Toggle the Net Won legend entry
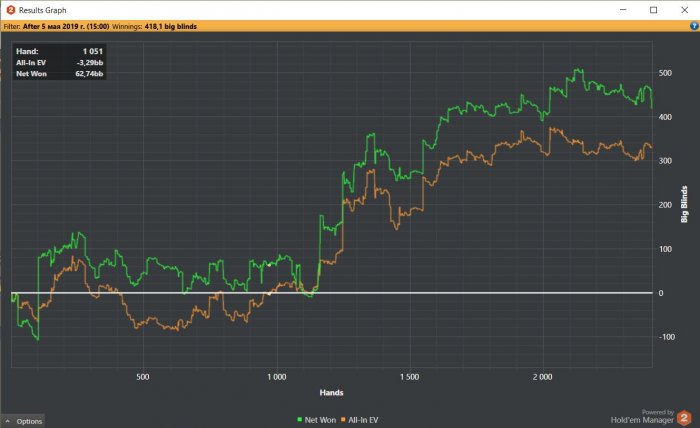700x428 pixels. coord(317,420)
